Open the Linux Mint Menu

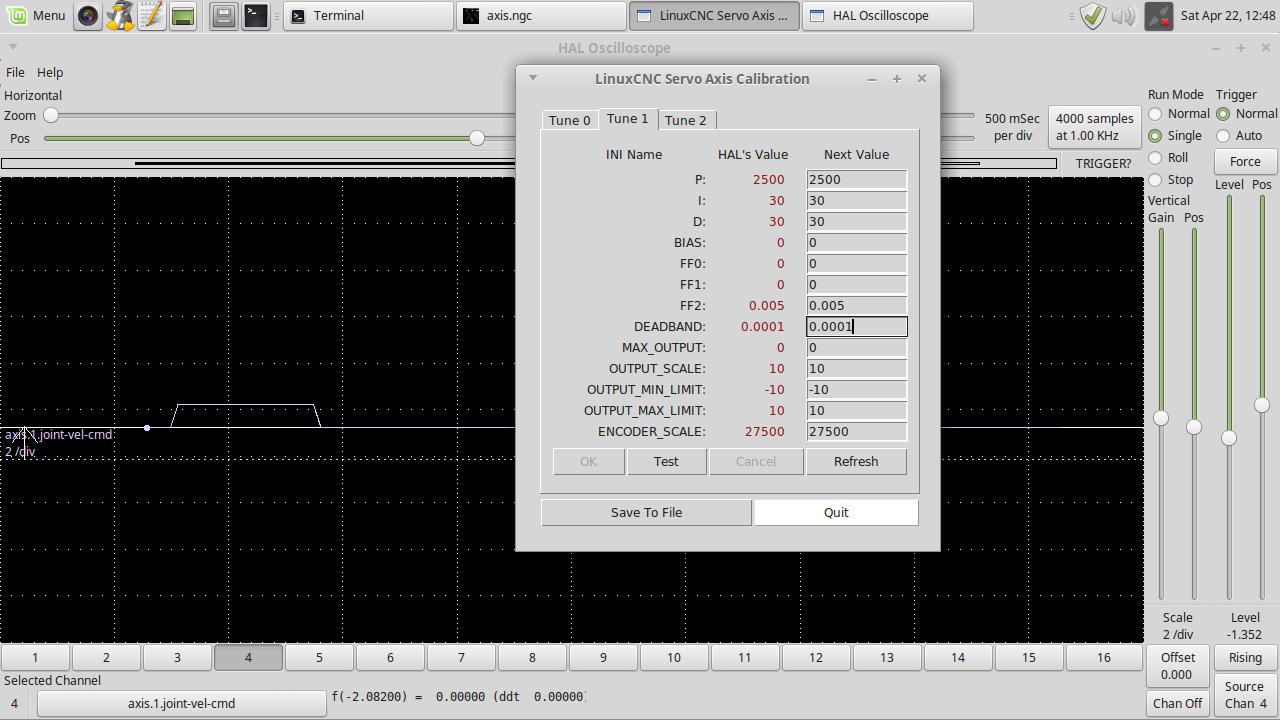coord(37,15)
